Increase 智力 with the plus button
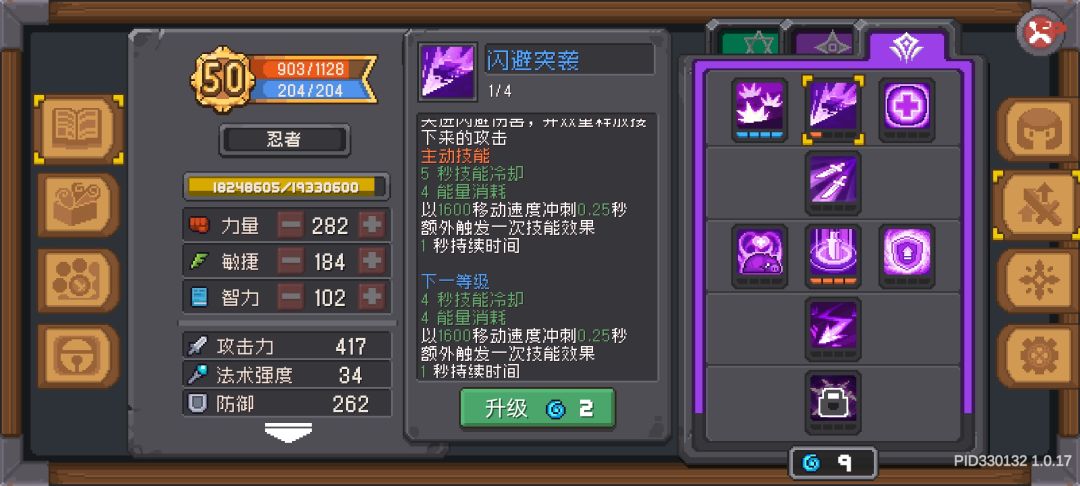This screenshot has width=1080, height=486. (x=372, y=297)
